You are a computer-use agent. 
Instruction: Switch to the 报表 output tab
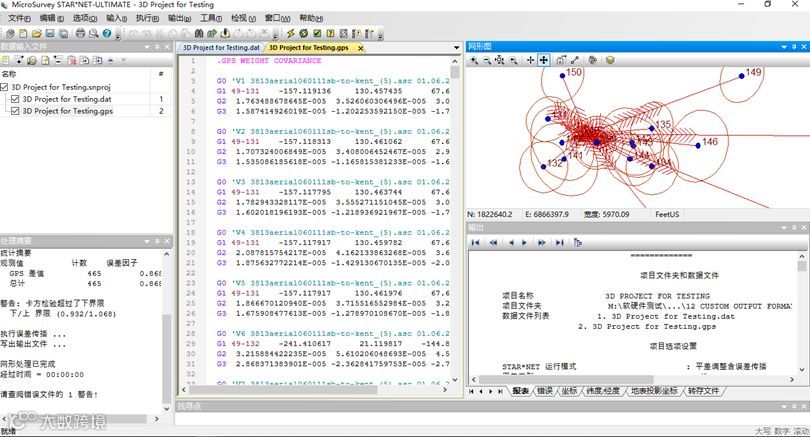(x=520, y=391)
